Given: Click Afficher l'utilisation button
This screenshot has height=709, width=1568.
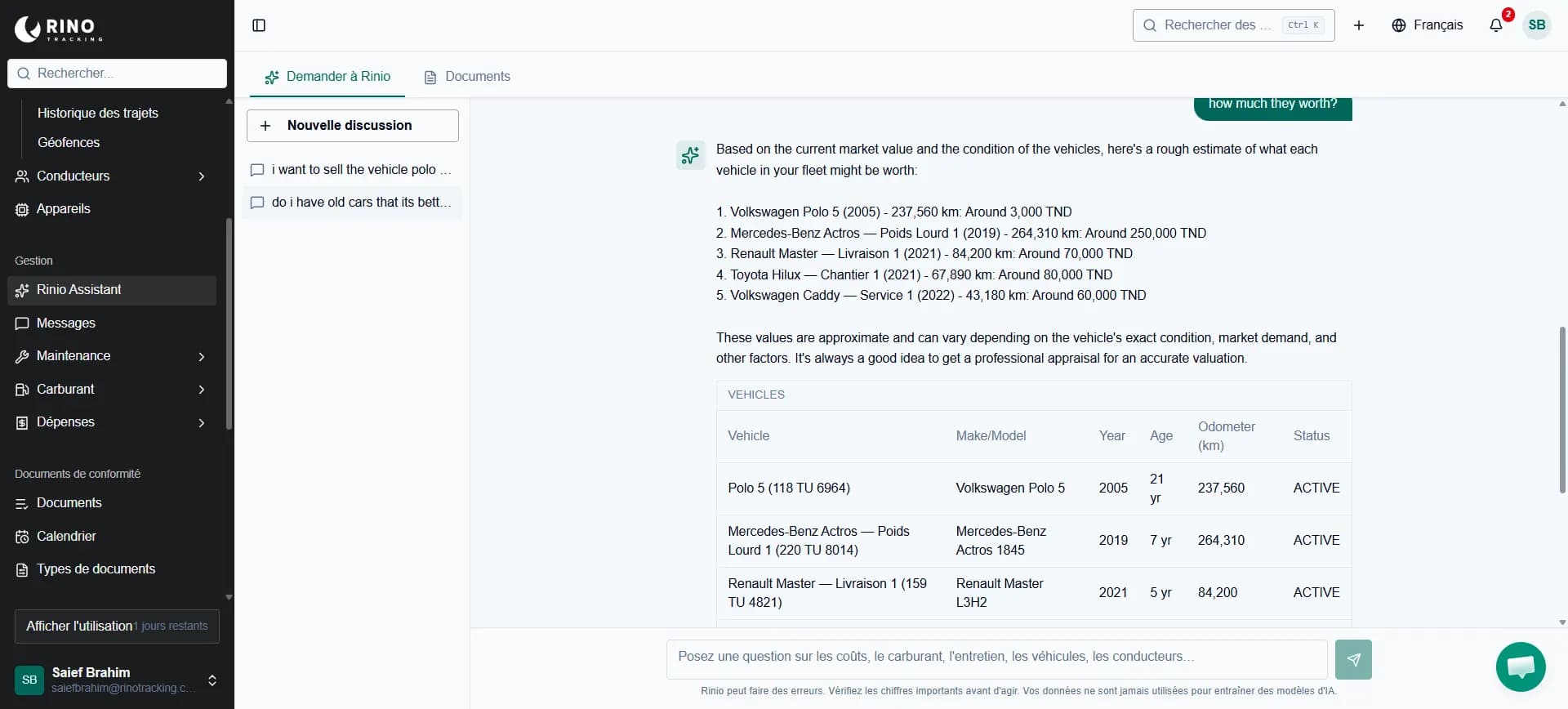Looking at the screenshot, I should [117, 627].
